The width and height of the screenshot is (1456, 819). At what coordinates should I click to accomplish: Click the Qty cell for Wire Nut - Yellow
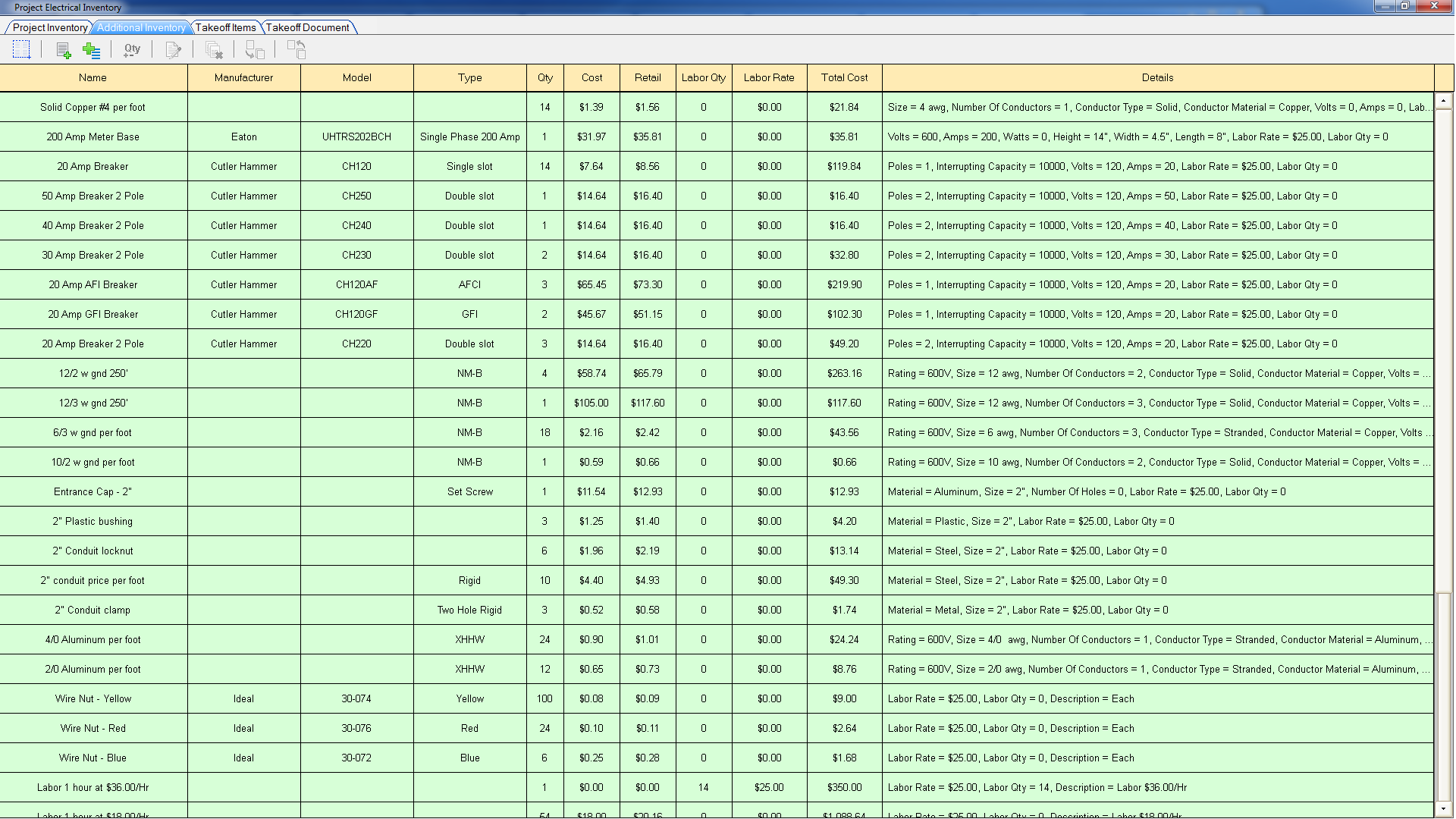[544, 699]
